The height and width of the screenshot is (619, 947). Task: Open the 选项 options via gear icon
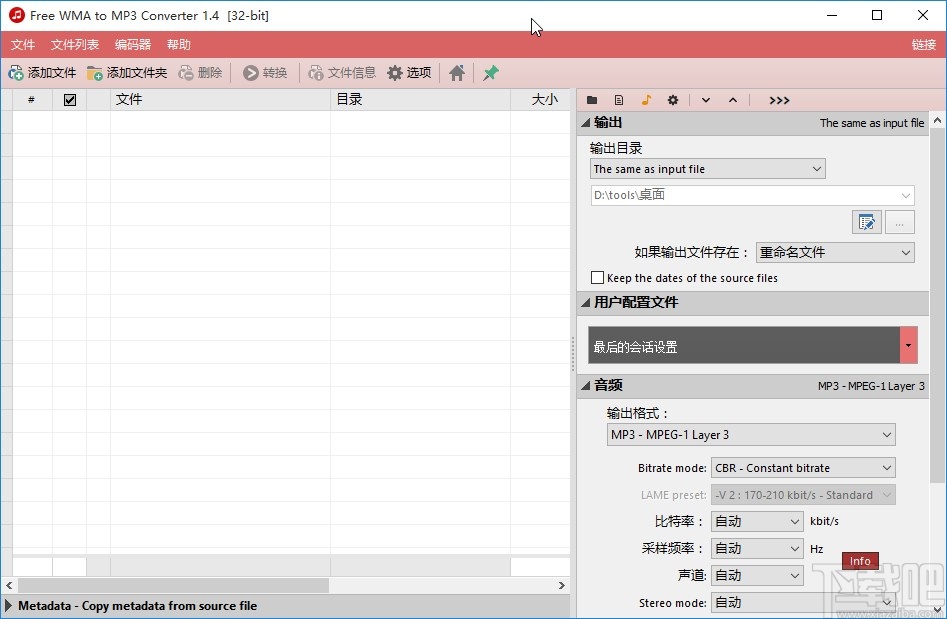[x=395, y=72]
